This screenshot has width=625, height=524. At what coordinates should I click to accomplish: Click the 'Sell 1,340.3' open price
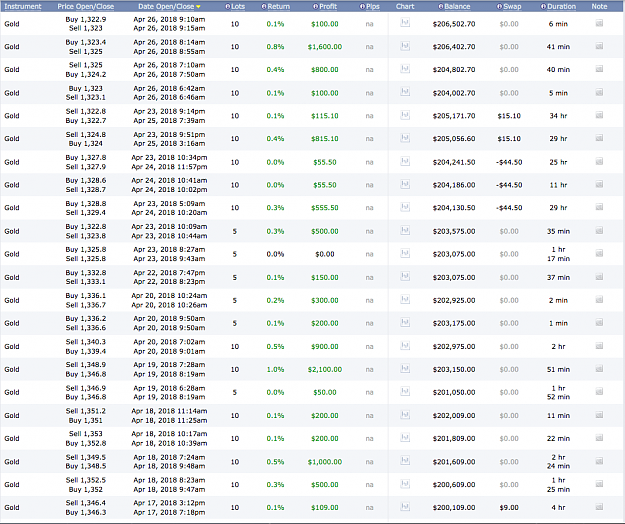[86, 341]
